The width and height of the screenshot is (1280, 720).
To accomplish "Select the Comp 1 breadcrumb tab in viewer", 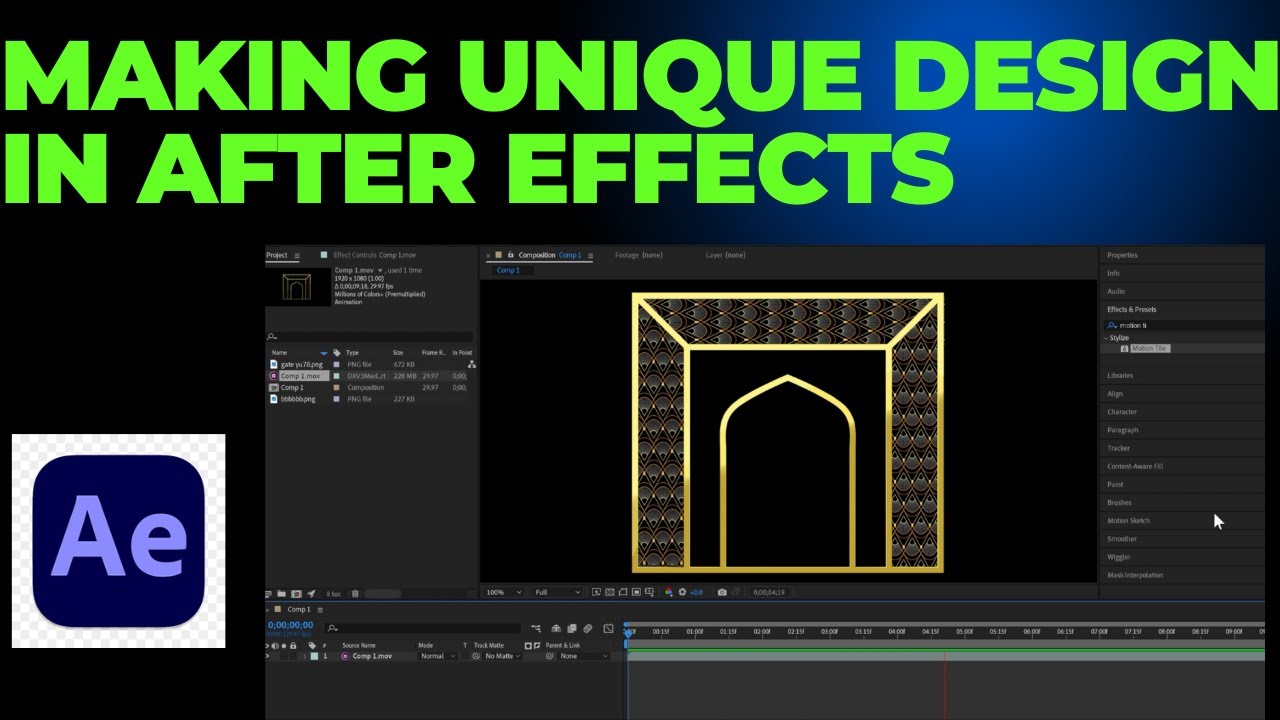I will 508,270.
